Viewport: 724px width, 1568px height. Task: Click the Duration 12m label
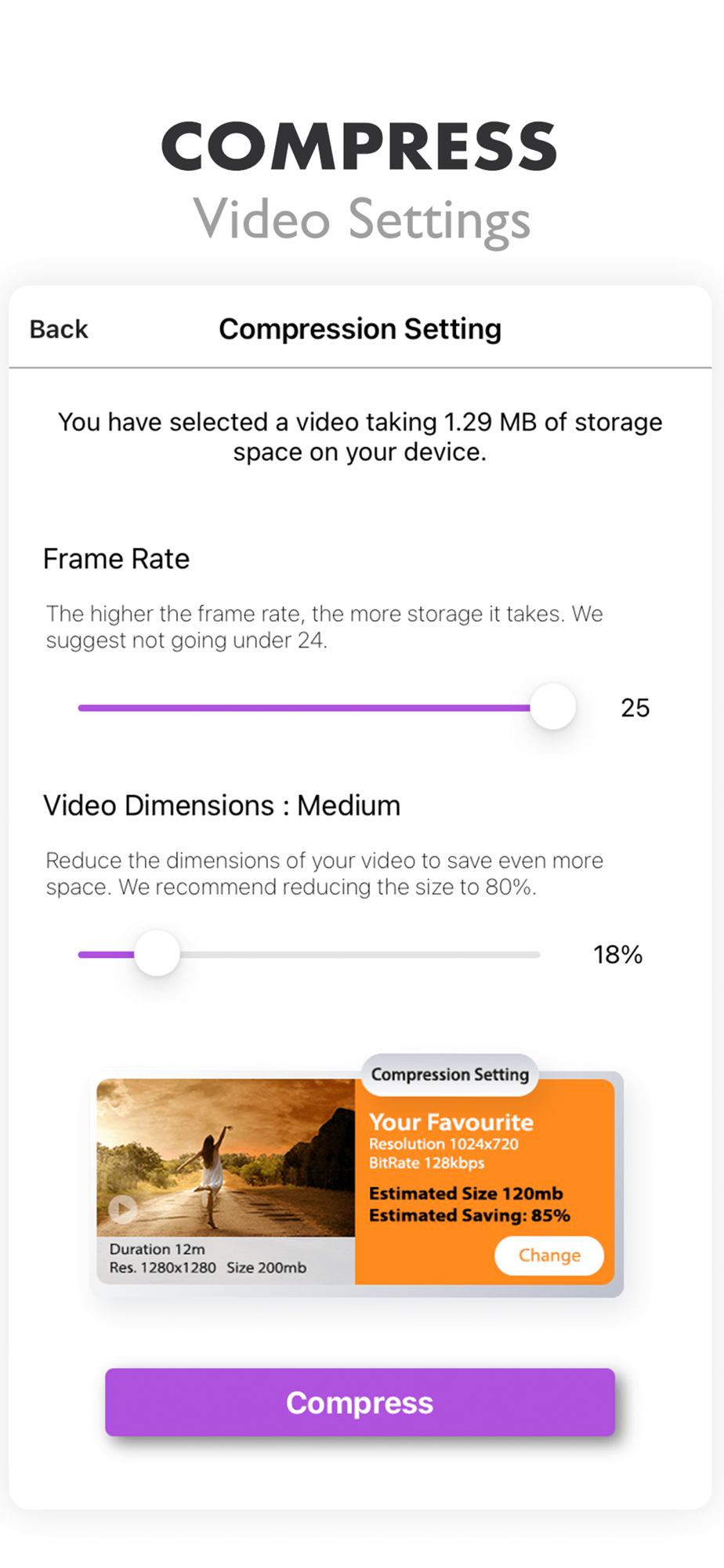[x=157, y=1249]
